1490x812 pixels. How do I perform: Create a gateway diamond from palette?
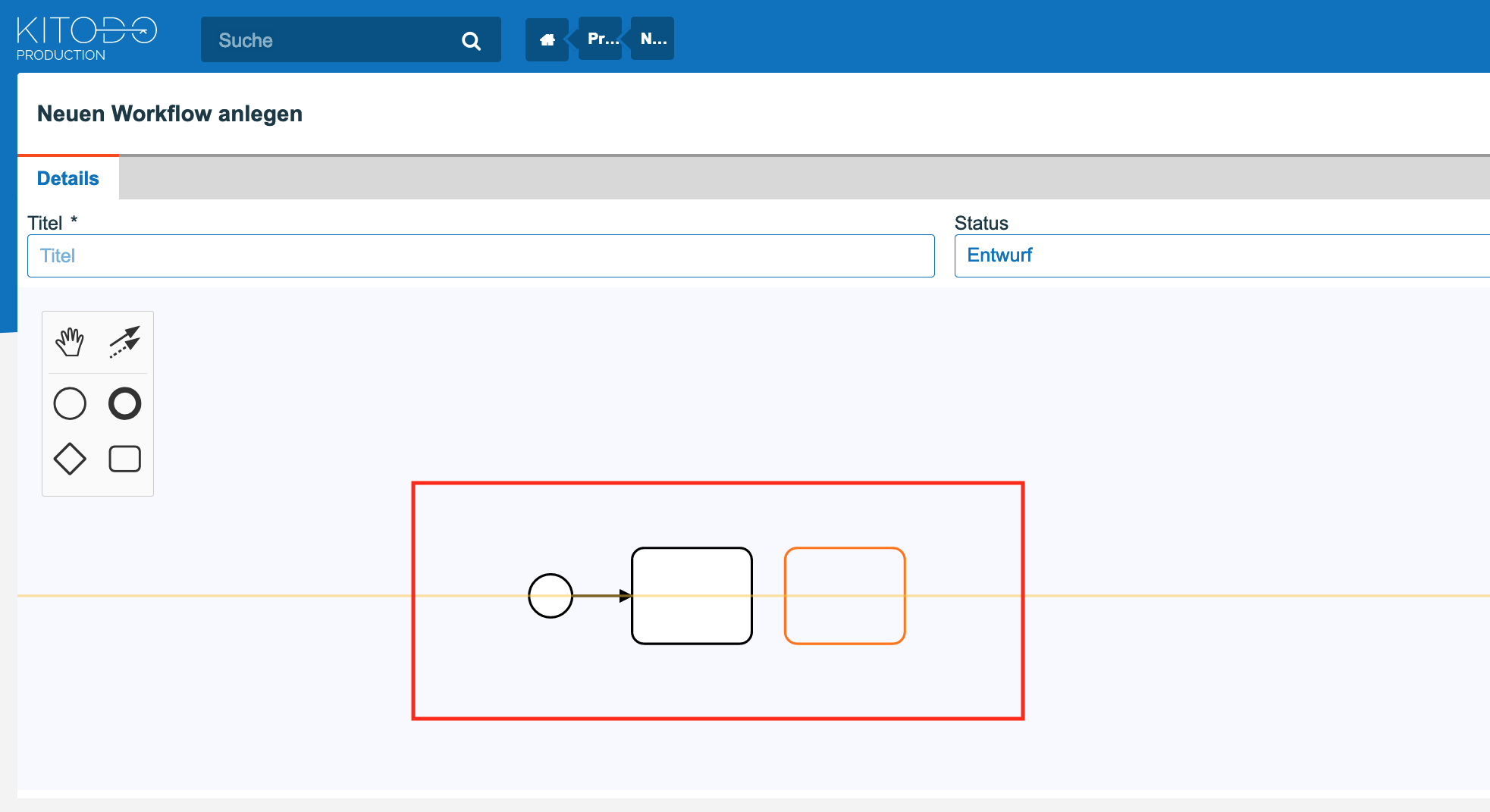click(x=70, y=459)
